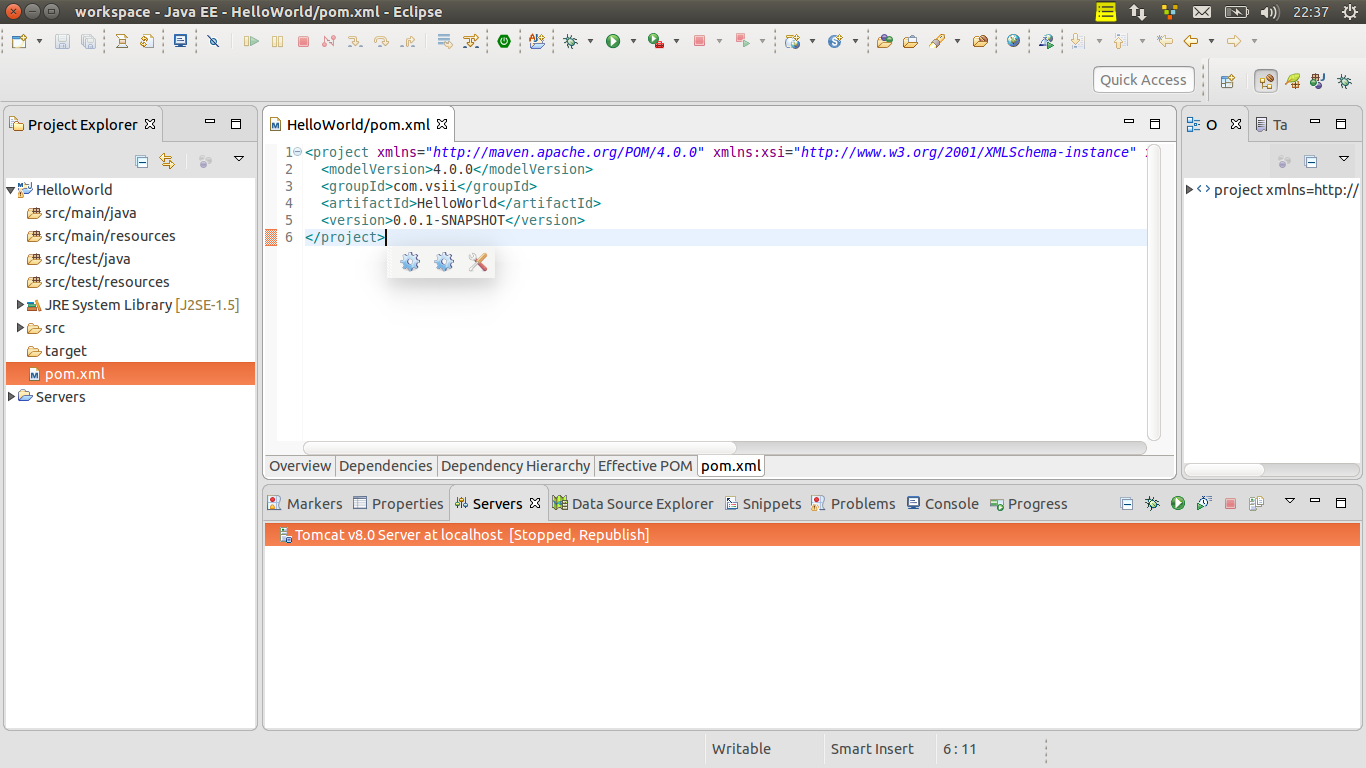
Task: Click the Save All toolbar icon
Action: tap(88, 41)
